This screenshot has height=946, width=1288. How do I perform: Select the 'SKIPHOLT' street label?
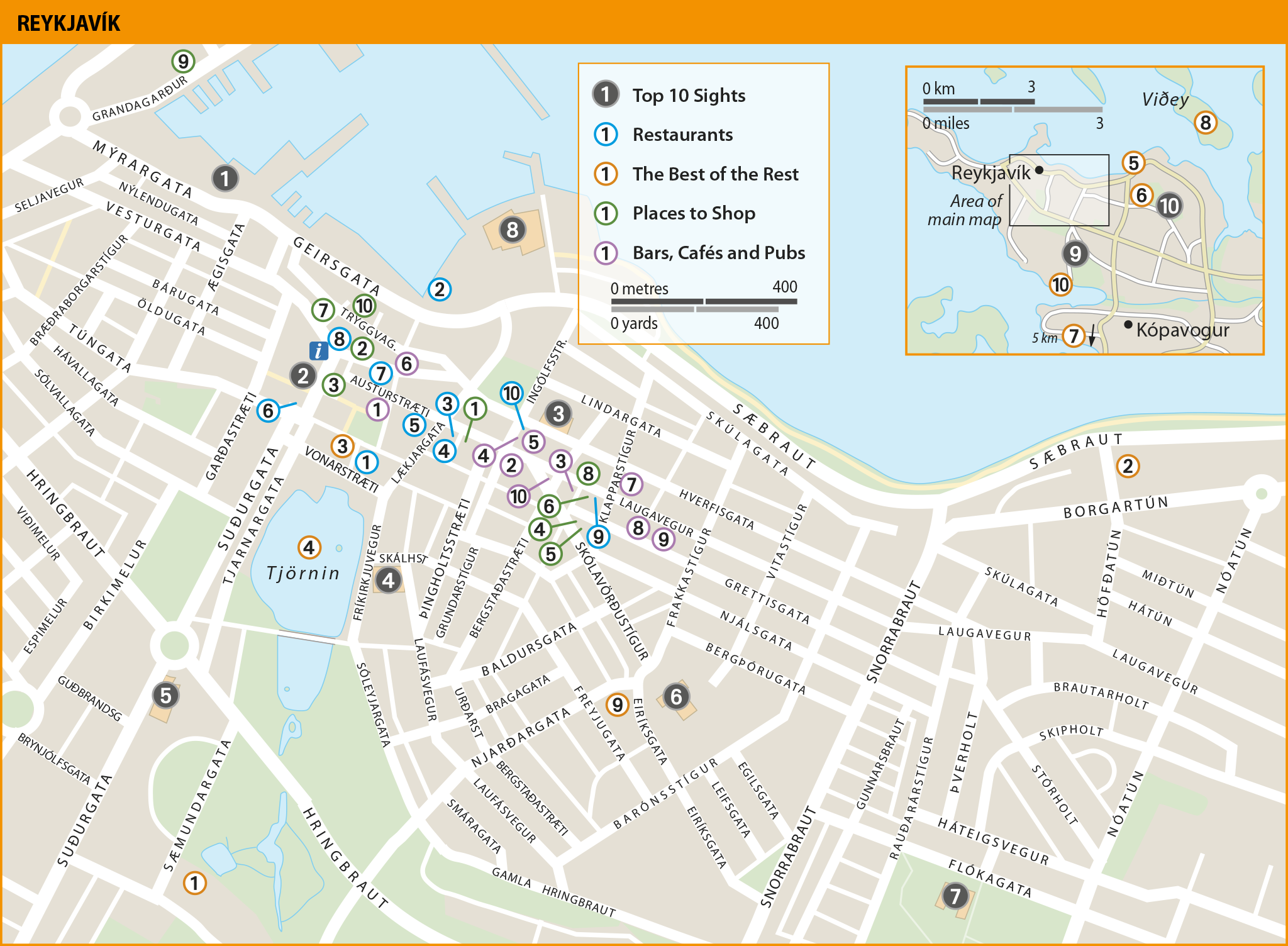tap(1071, 732)
